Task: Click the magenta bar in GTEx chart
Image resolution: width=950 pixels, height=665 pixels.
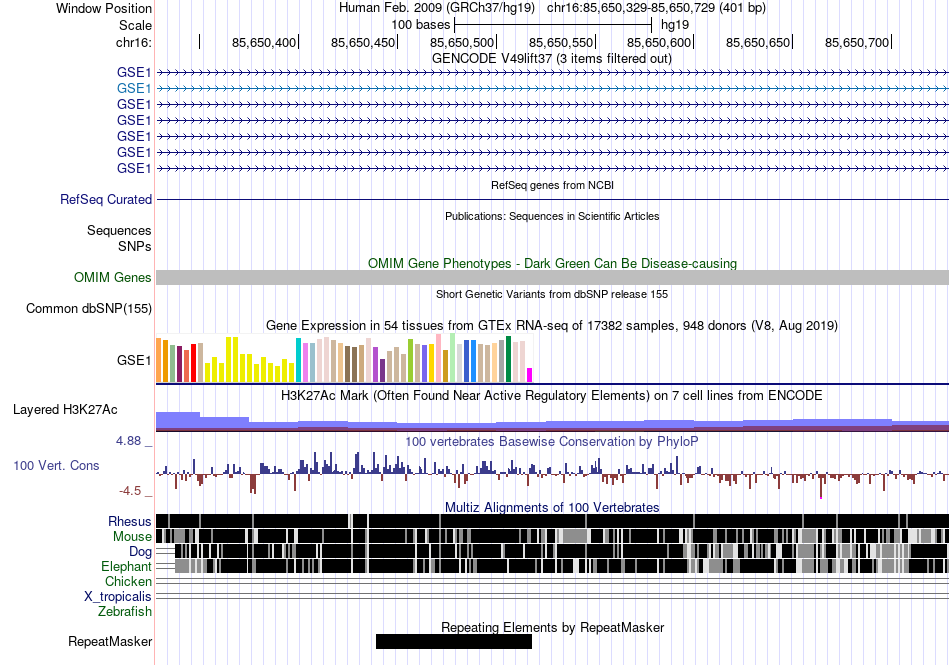Action: [530, 375]
